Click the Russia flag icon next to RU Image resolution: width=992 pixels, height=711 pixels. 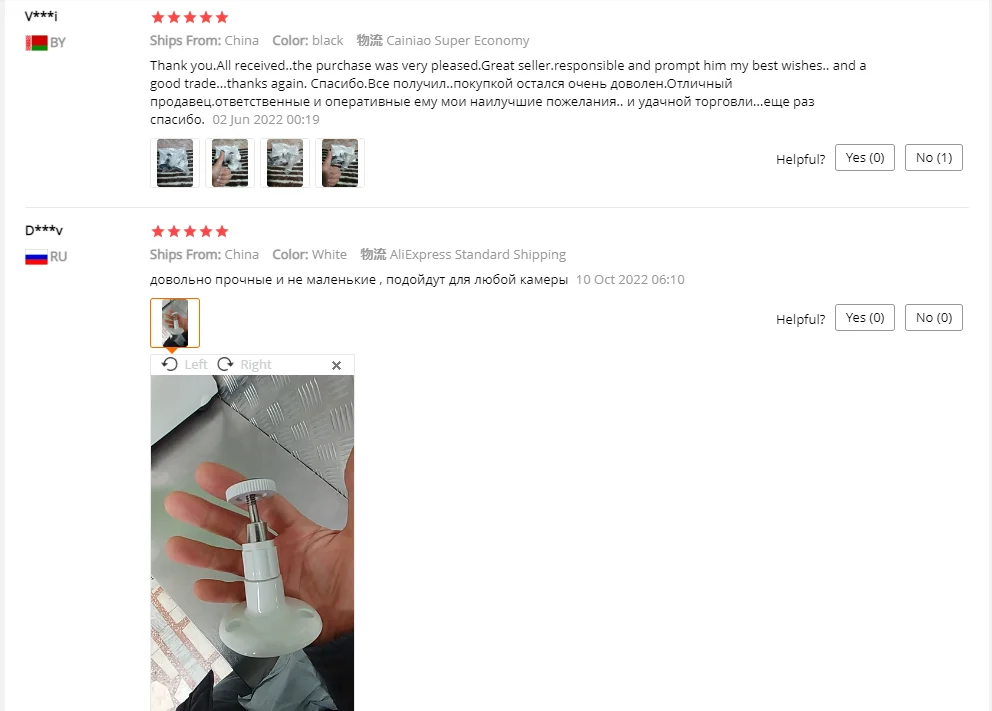pos(37,257)
